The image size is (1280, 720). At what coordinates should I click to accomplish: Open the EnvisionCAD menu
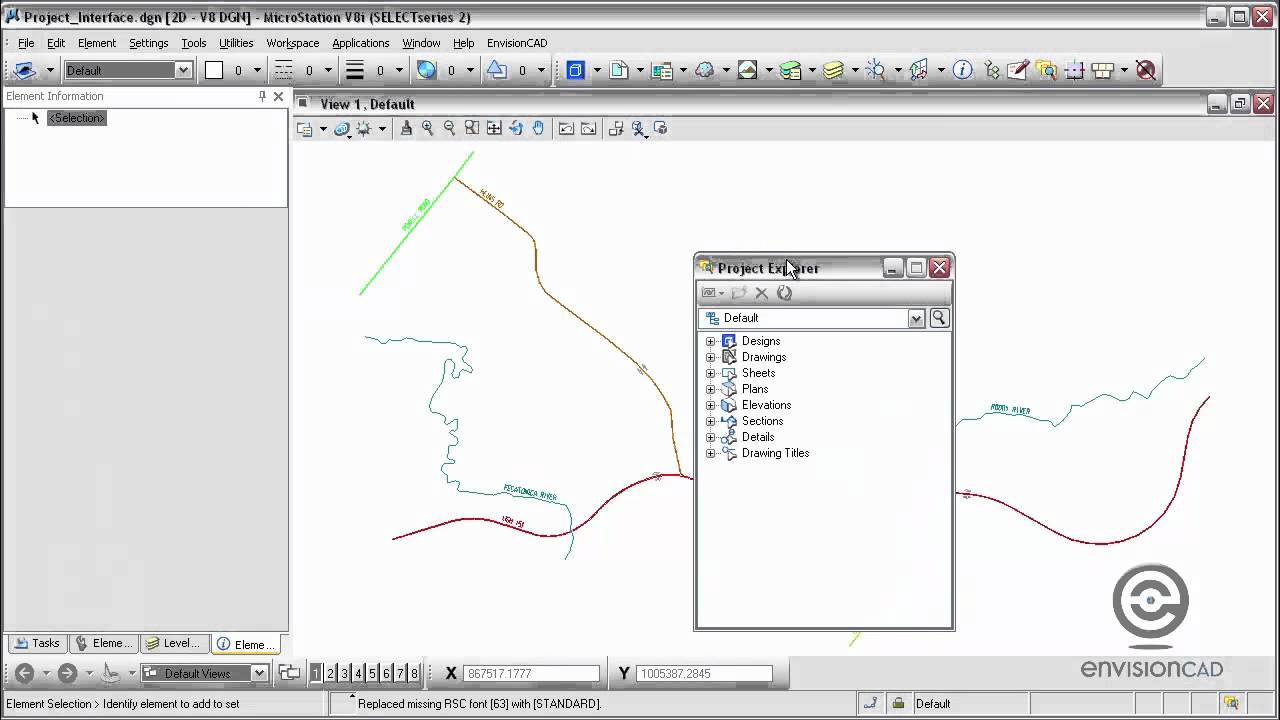coord(517,43)
